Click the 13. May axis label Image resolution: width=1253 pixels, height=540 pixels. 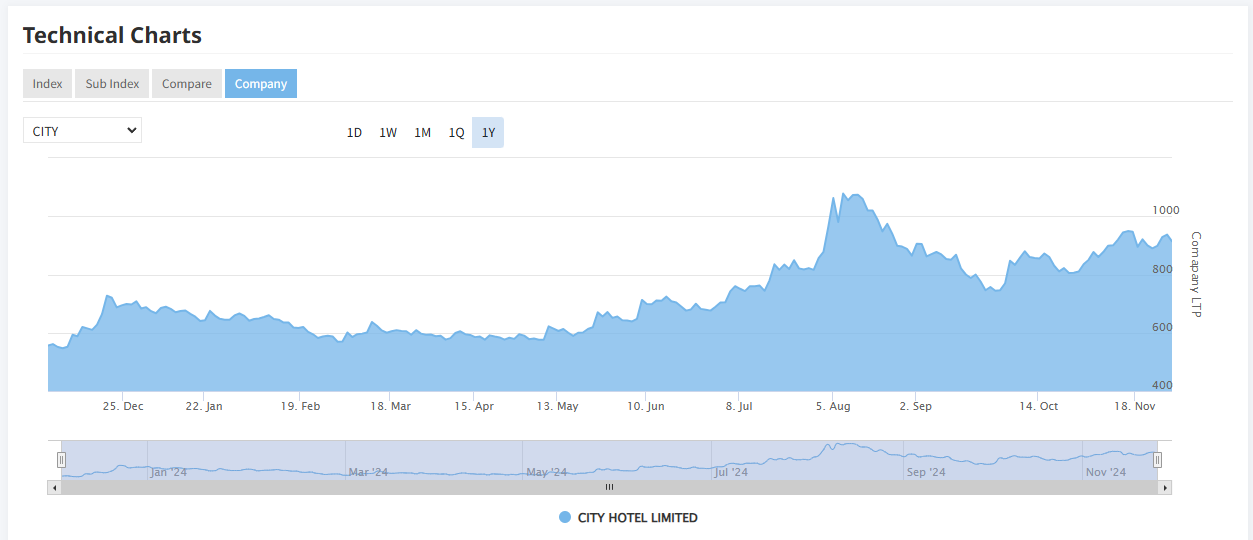[557, 407]
